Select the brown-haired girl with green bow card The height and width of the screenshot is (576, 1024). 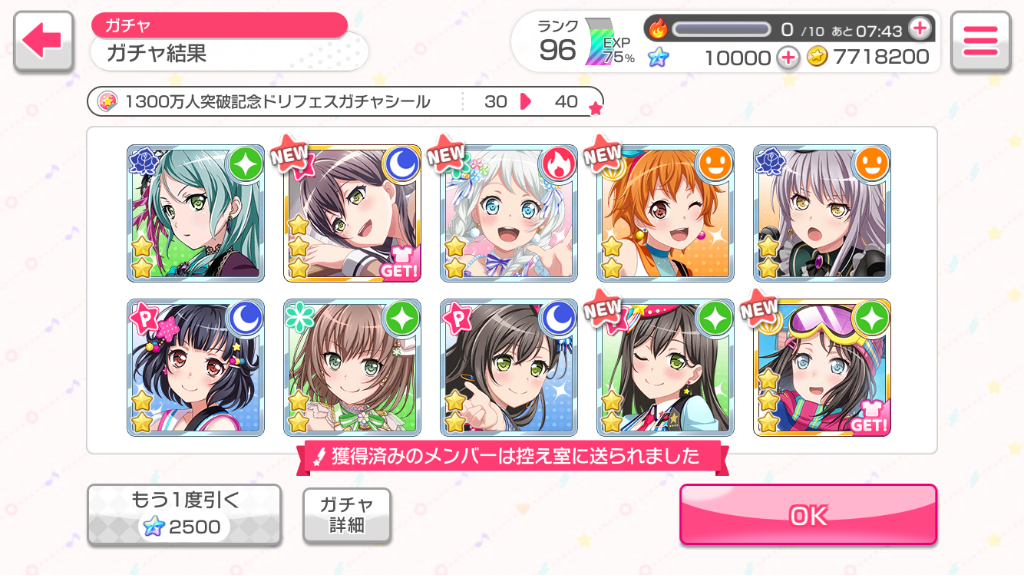click(352, 368)
